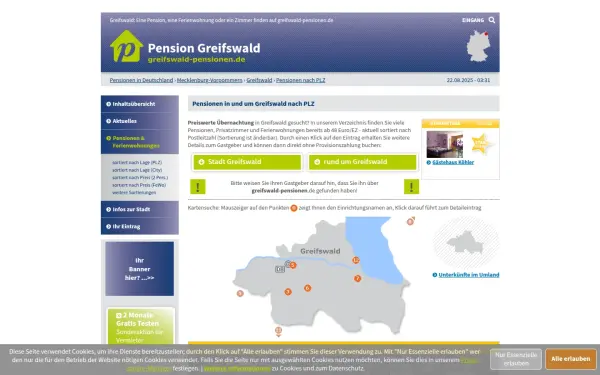This screenshot has height=375, width=600.
Task: Select Pensionen & Ferienwohnungen menu item
Action: (x=140, y=142)
